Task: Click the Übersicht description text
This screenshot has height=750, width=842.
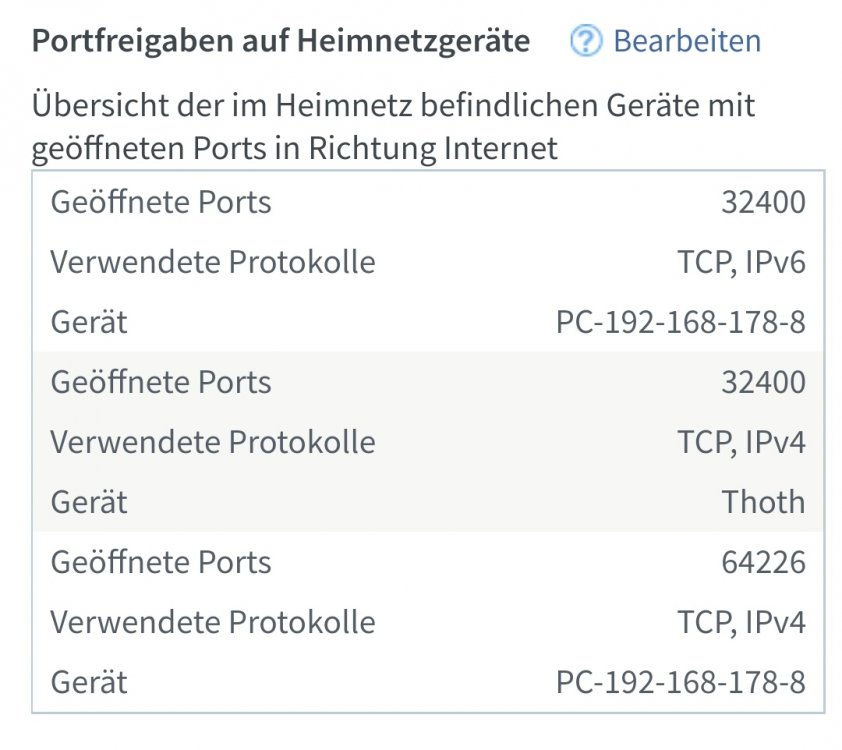Action: [x=394, y=127]
